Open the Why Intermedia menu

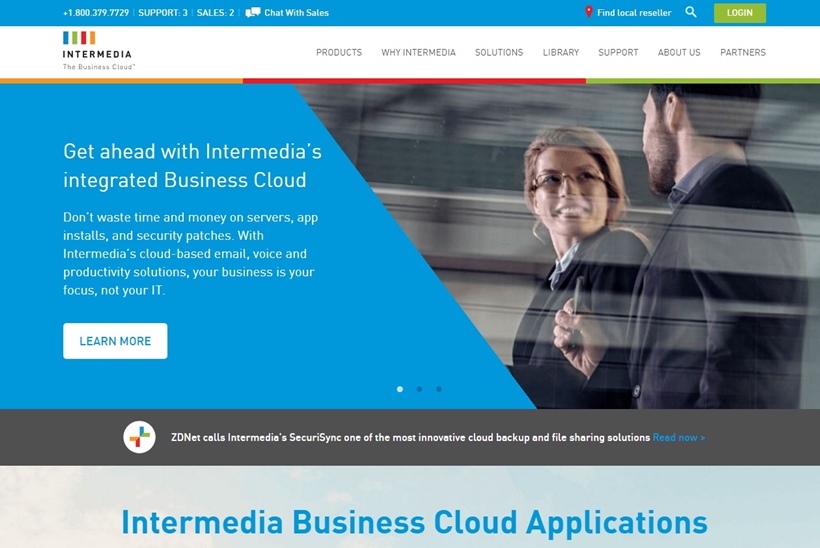coord(418,52)
